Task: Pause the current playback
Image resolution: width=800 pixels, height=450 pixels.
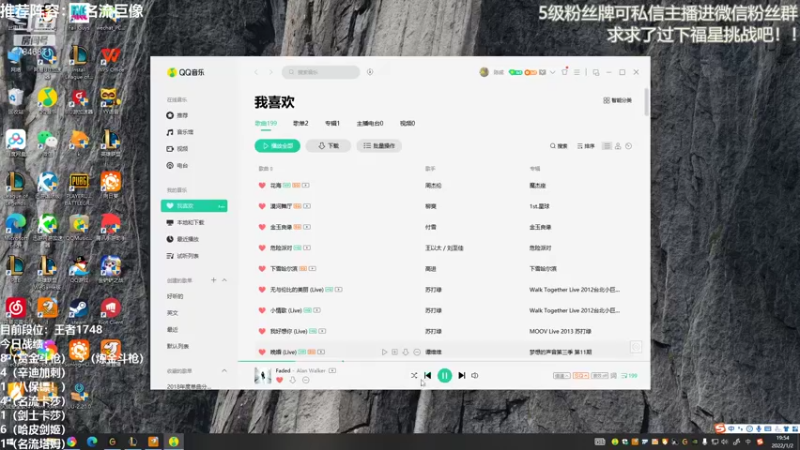Action: (445, 376)
